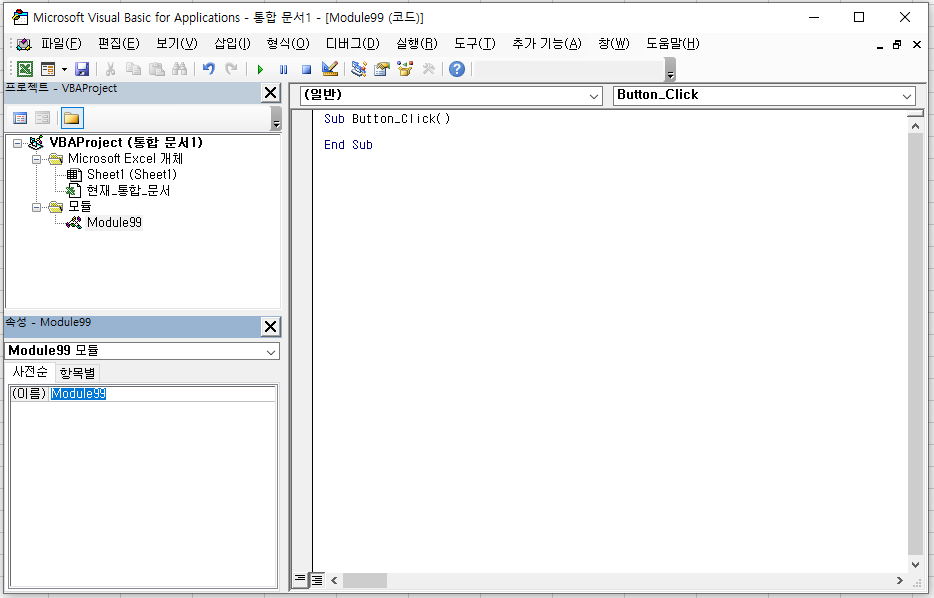Collapse the 모듈 folder

(36, 207)
